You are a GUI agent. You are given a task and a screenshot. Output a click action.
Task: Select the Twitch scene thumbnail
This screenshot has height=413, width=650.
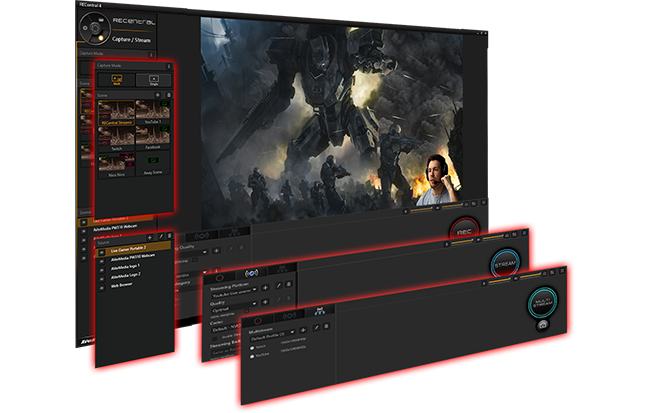coord(116,138)
